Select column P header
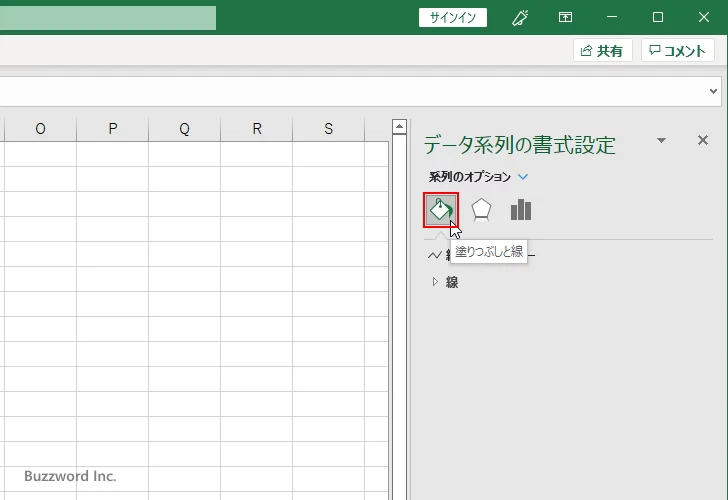Screen dimensions: 728x500 [112, 128]
